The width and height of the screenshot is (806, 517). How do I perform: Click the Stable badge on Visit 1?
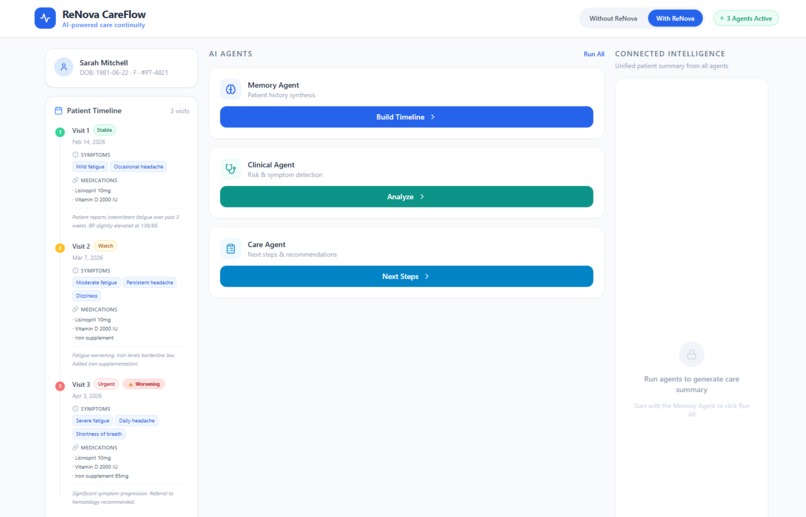[104, 131]
